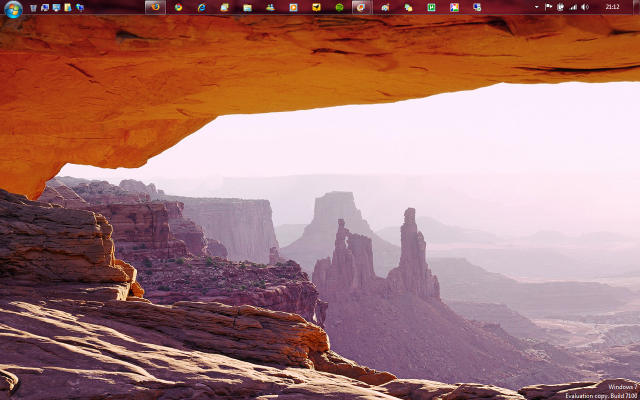Launch Windows Media Player from taskbar

pos(293,7)
